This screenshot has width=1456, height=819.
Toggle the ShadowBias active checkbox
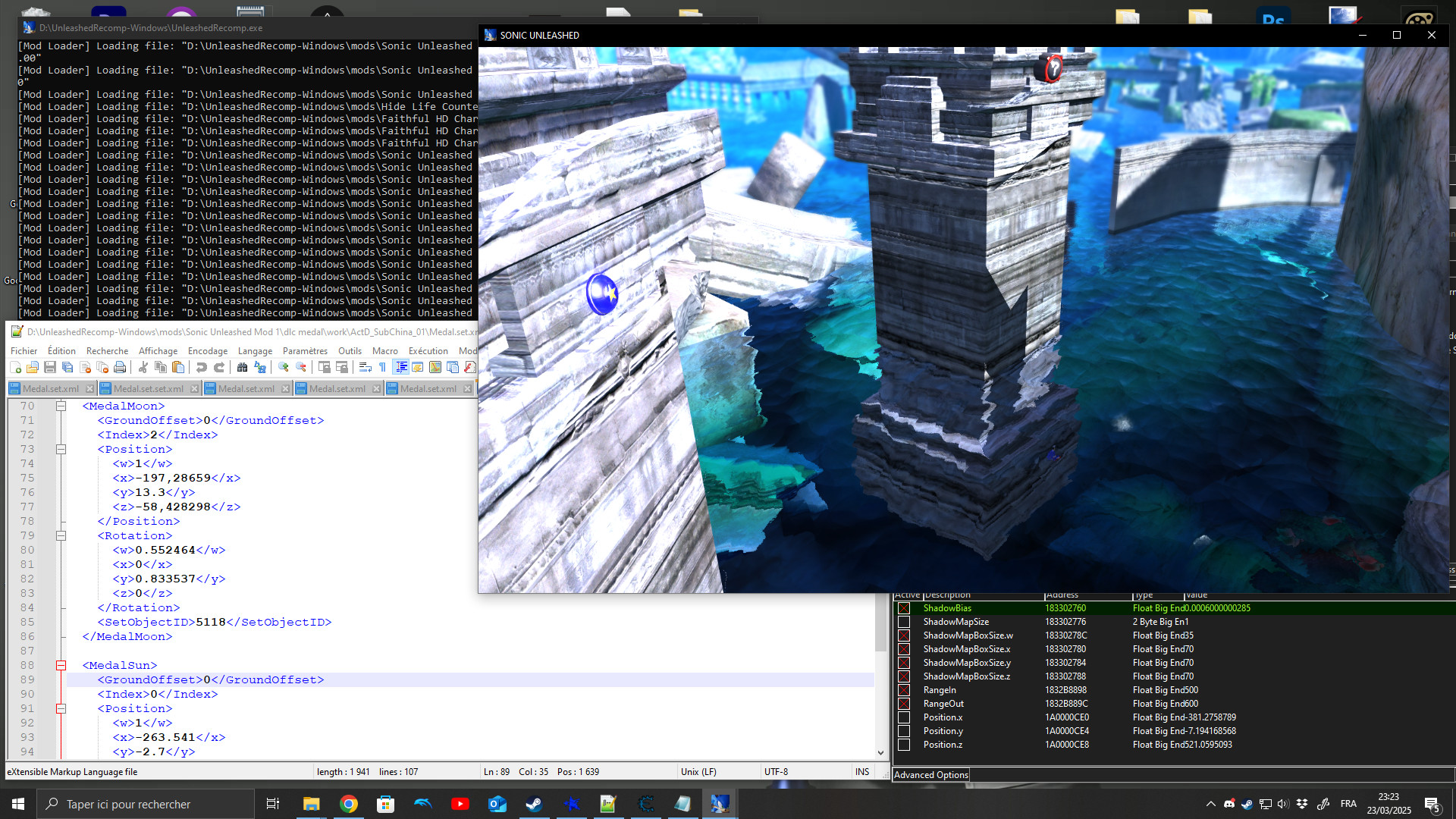click(x=904, y=608)
